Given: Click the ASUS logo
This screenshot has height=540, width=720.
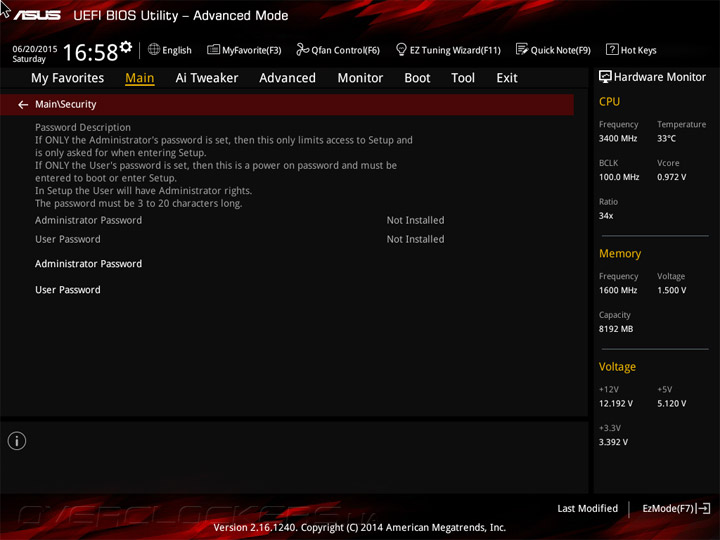Looking at the screenshot, I should click(x=37, y=16).
